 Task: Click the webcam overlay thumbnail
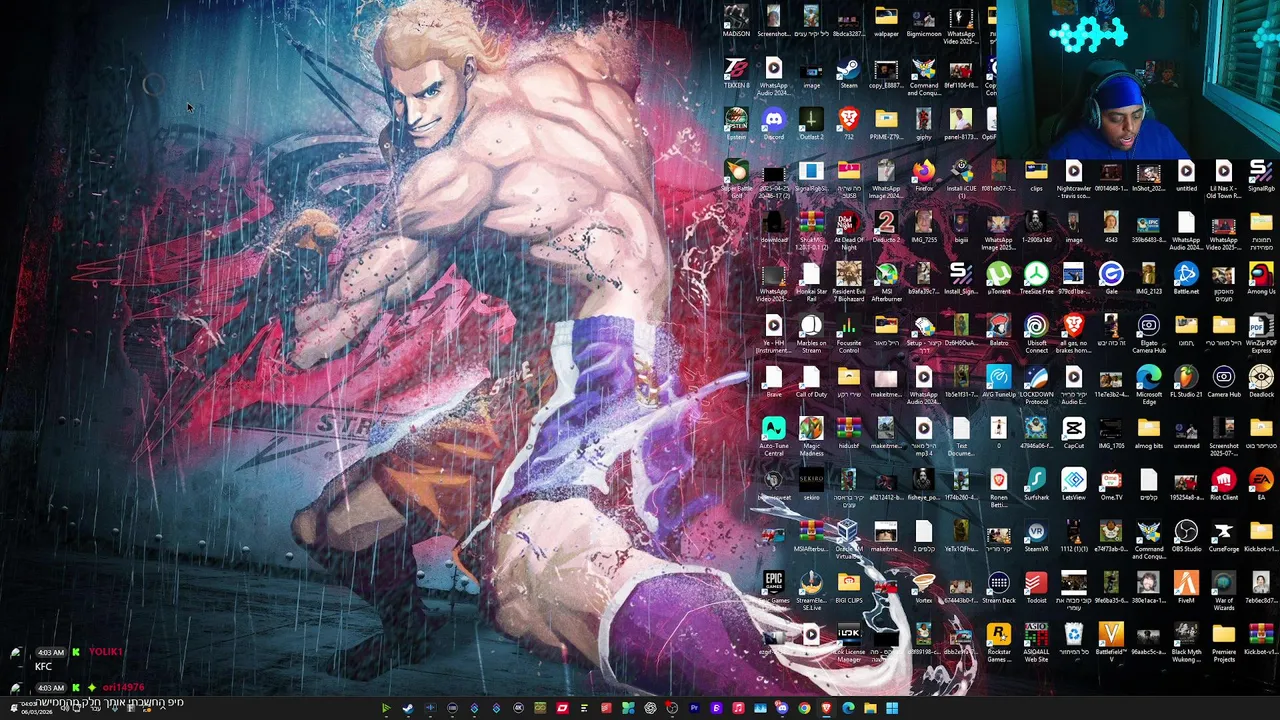click(1138, 79)
